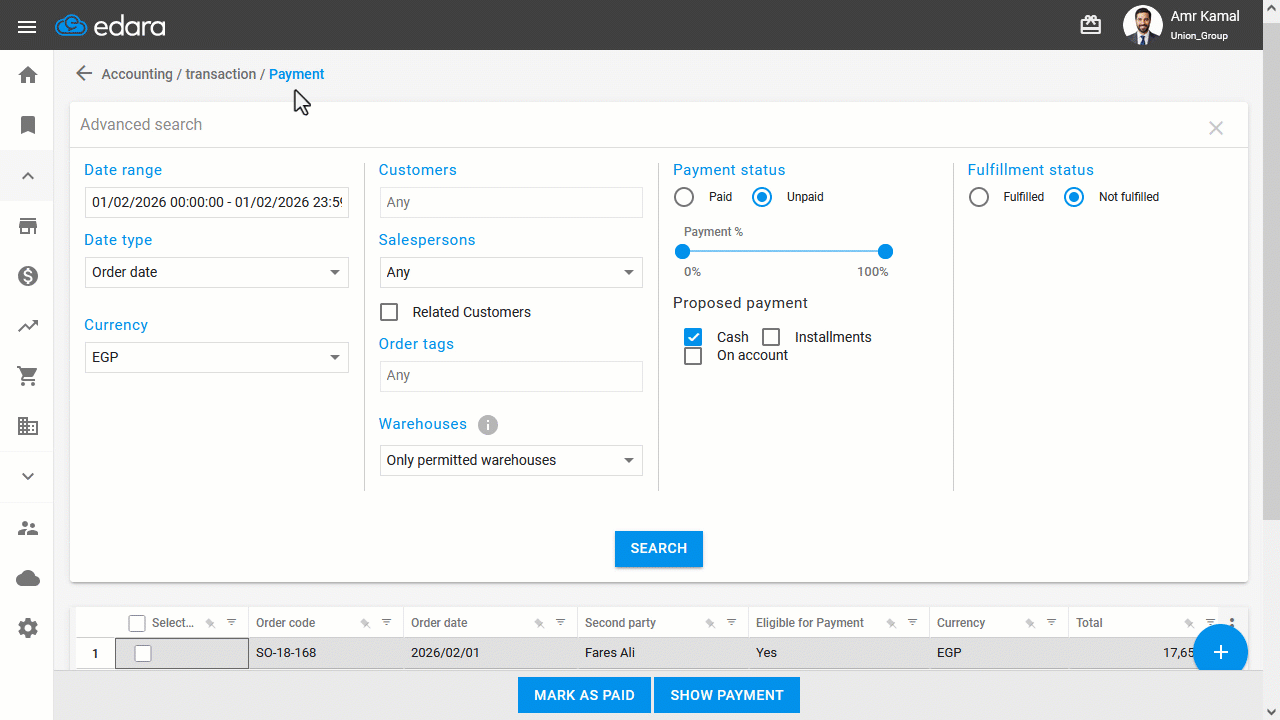Collapse the sidebar section with up chevron
The width and height of the screenshot is (1280, 720).
tap(28, 176)
